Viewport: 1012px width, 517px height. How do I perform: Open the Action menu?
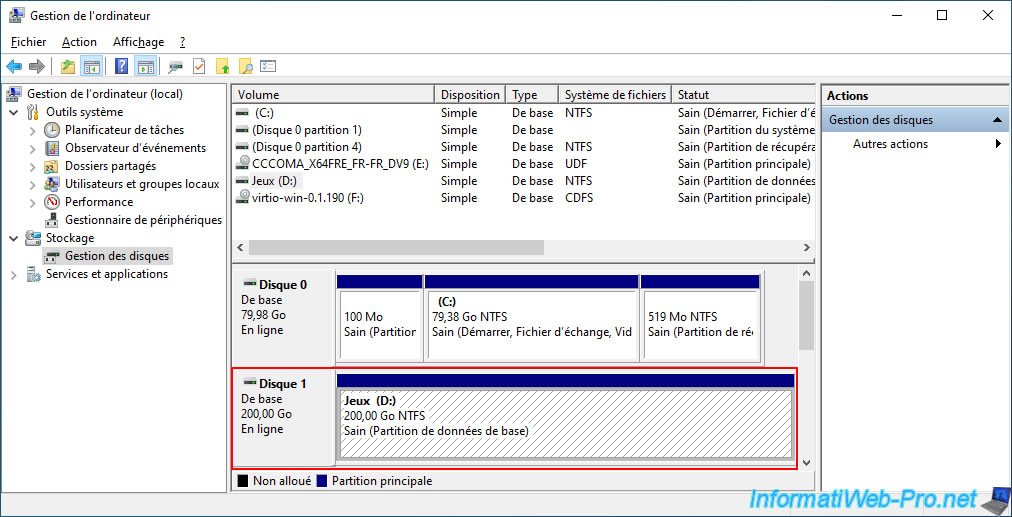79,42
